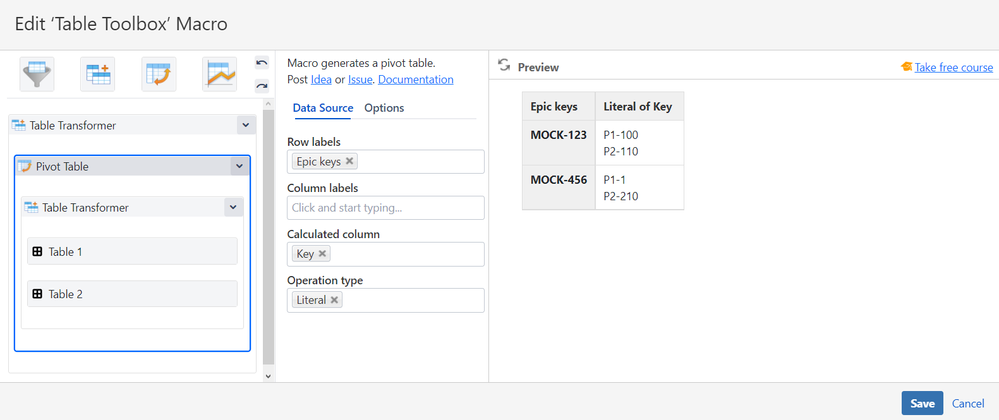Open the Data Source tab

(322, 108)
